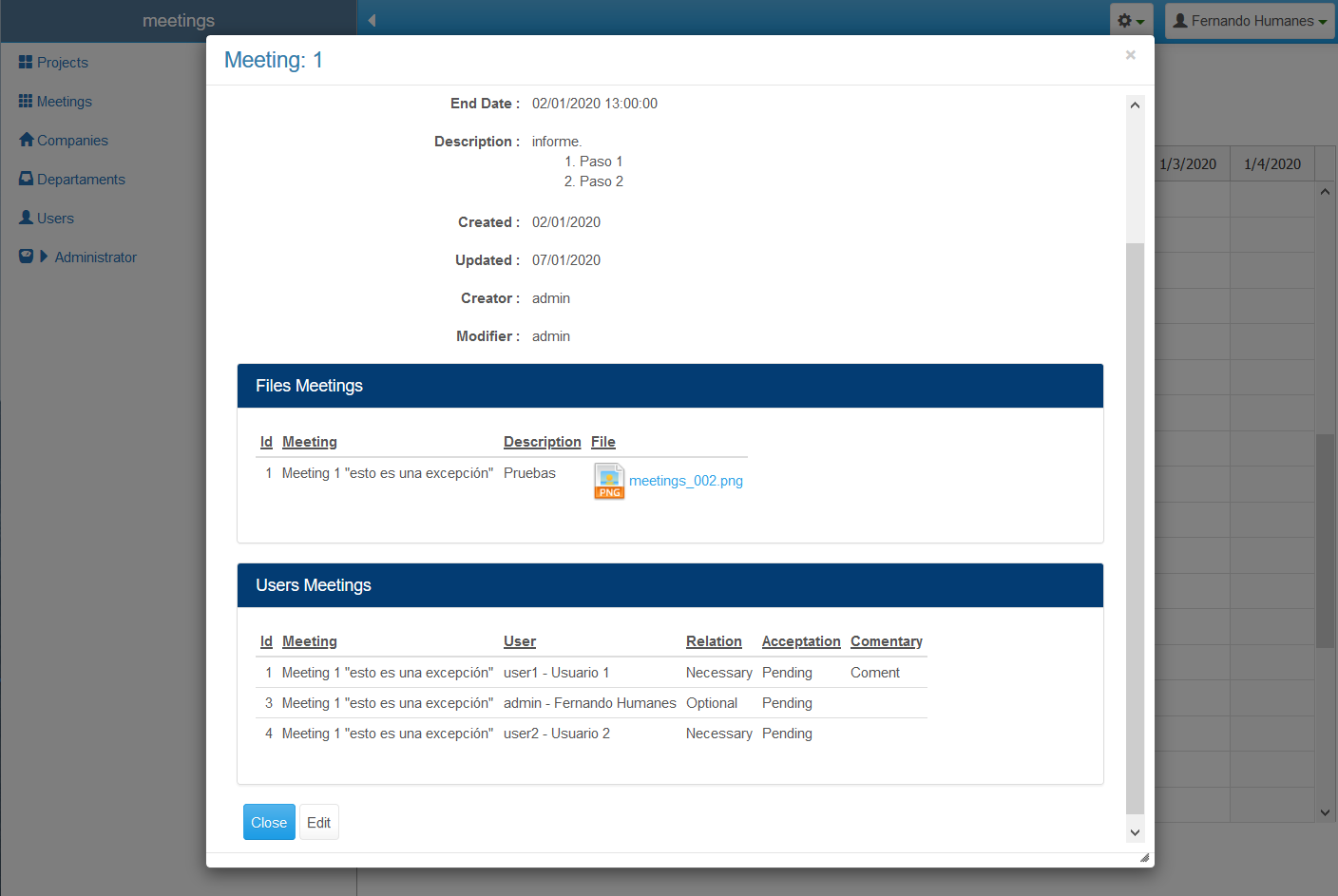Click the Updated value 07/01/2020
Viewport: 1338px width, 896px height.
[x=566, y=260]
